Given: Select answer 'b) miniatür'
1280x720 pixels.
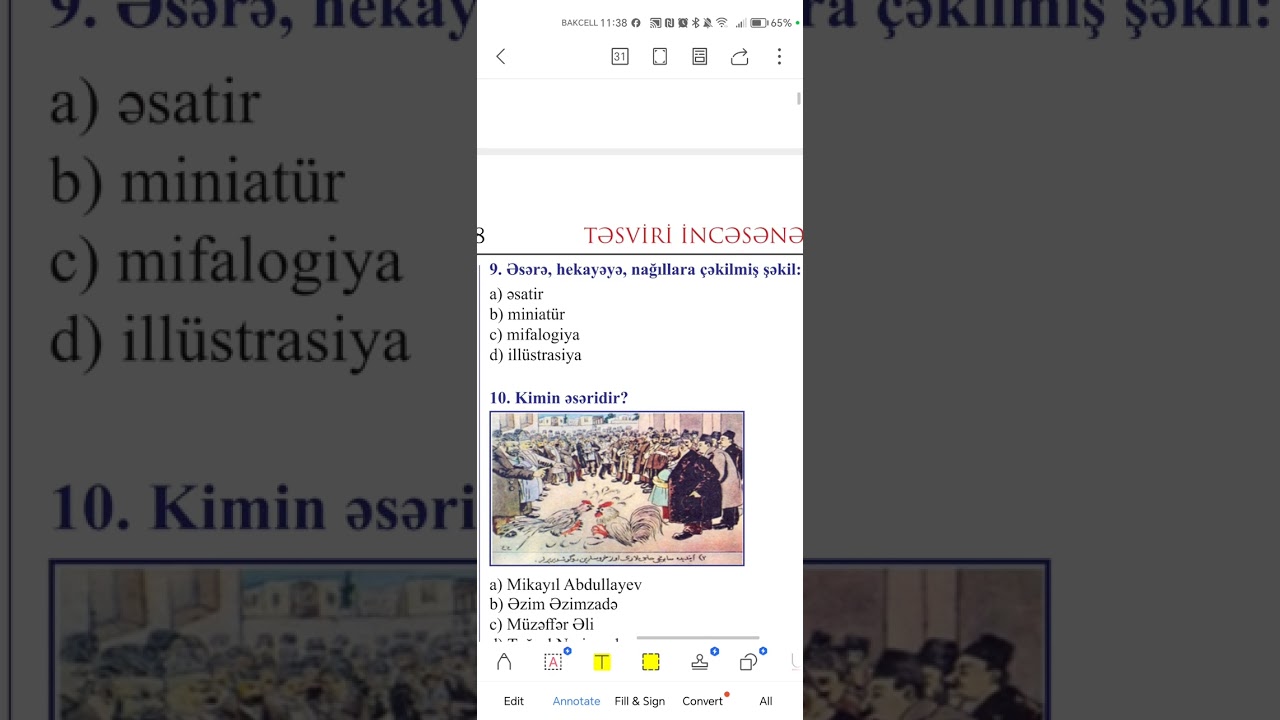Looking at the screenshot, I should 528,314.
